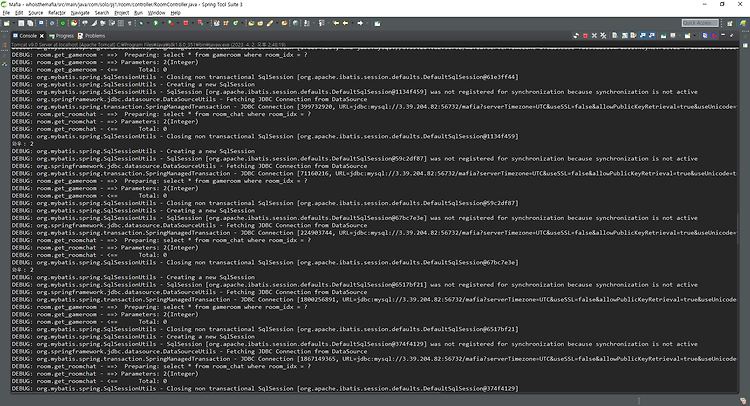Maximize the Console view panel
Image resolution: width=750 pixels, height=406 pixels.
(x=731, y=35)
